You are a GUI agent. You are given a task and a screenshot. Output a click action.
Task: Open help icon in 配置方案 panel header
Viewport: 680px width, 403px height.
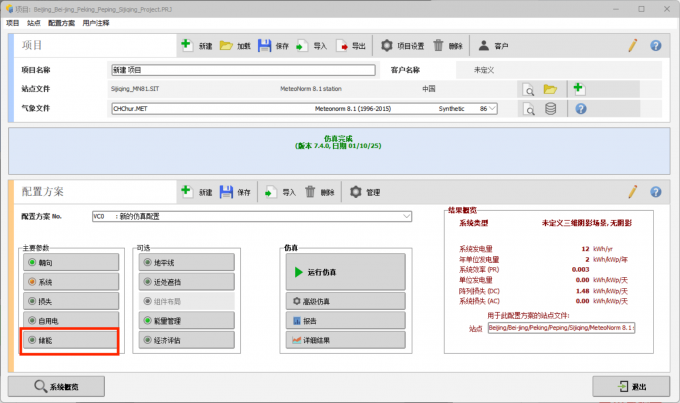coord(656,192)
